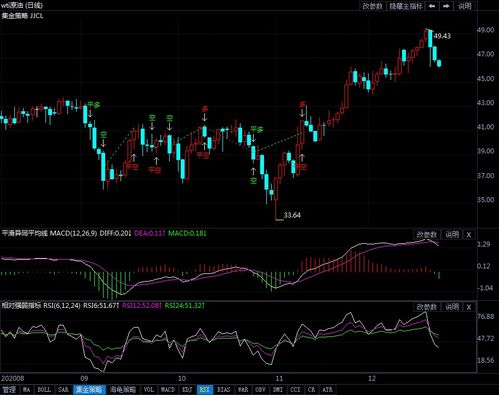The width and height of the screenshot is (499, 395).
Task: Click 改参数 in the RSI panel
Action: pyautogui.click(x=427, y=307)
